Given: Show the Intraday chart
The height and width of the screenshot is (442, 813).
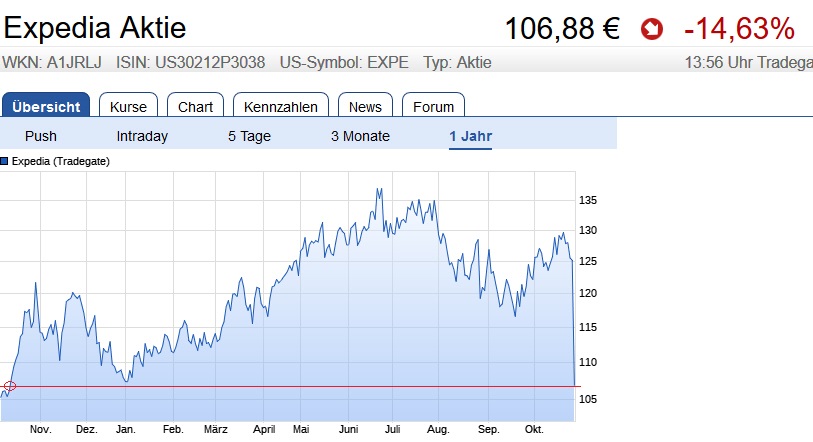Looking at the screenshot, I should (142, 136).
